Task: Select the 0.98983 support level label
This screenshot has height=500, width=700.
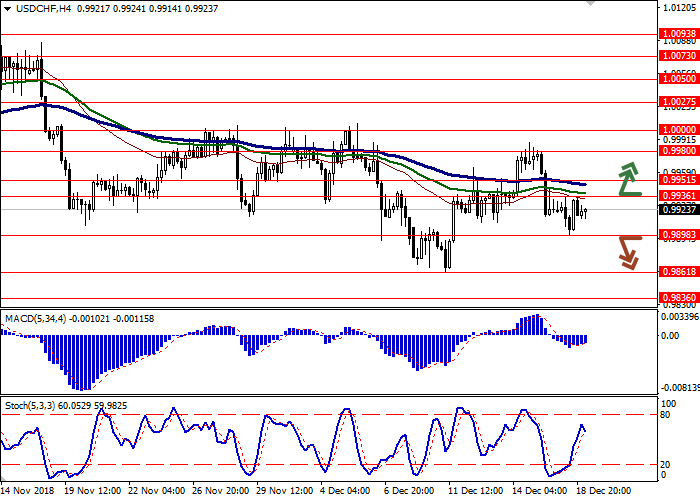Action: [678, 235]
